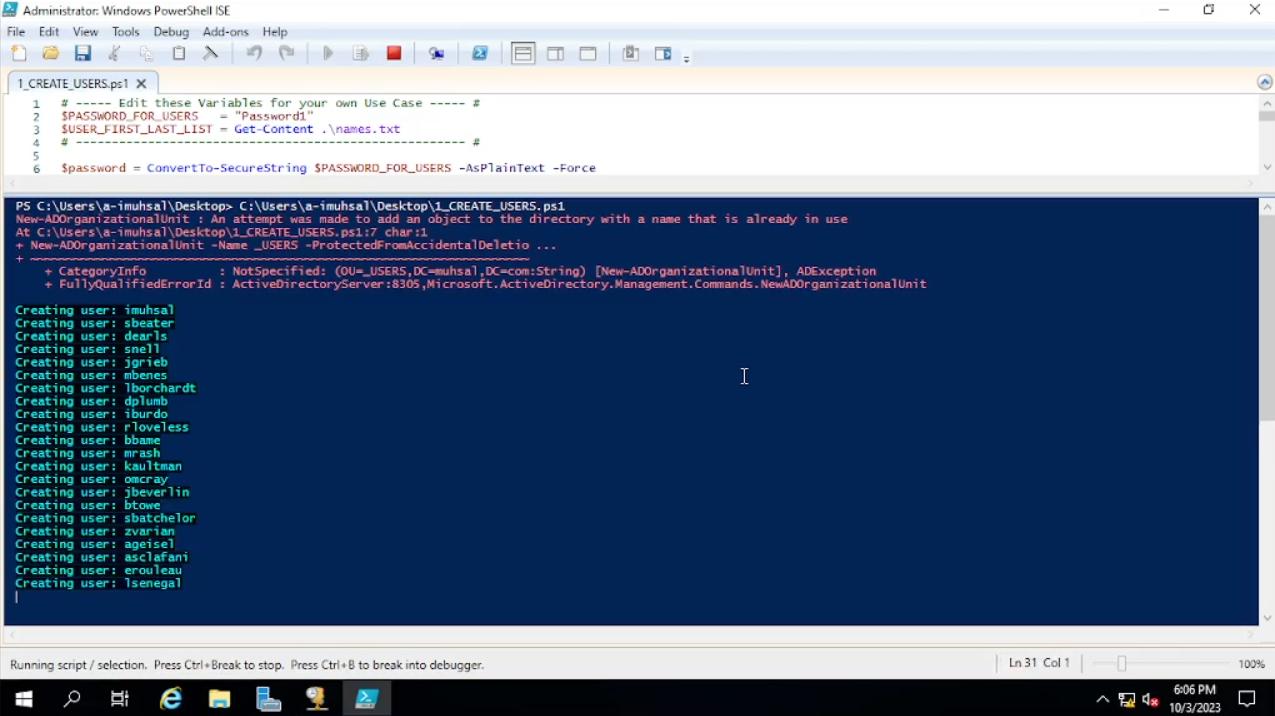Select the 1_CREATE_USERS.ps1 script tab

pyautogui.click(x=72, y=84)
